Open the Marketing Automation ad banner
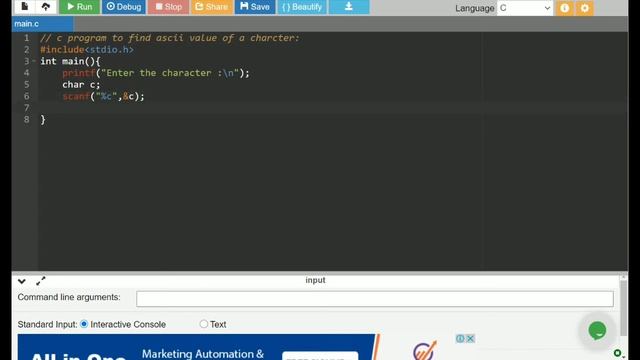The height and width of the screenshot is (360, 640). tap(198, 347)
